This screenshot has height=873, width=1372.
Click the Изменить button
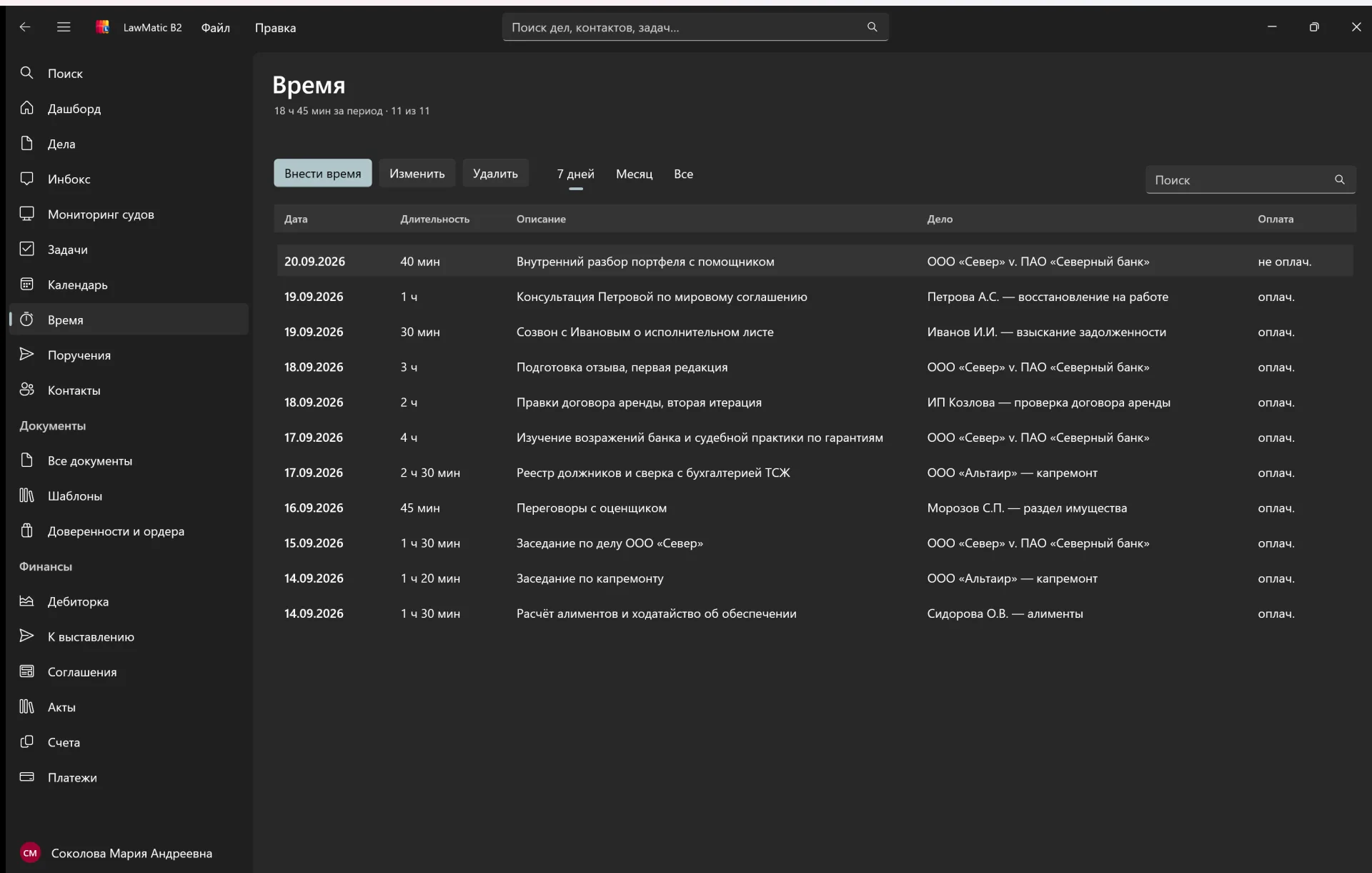click(x=417, y=173)
